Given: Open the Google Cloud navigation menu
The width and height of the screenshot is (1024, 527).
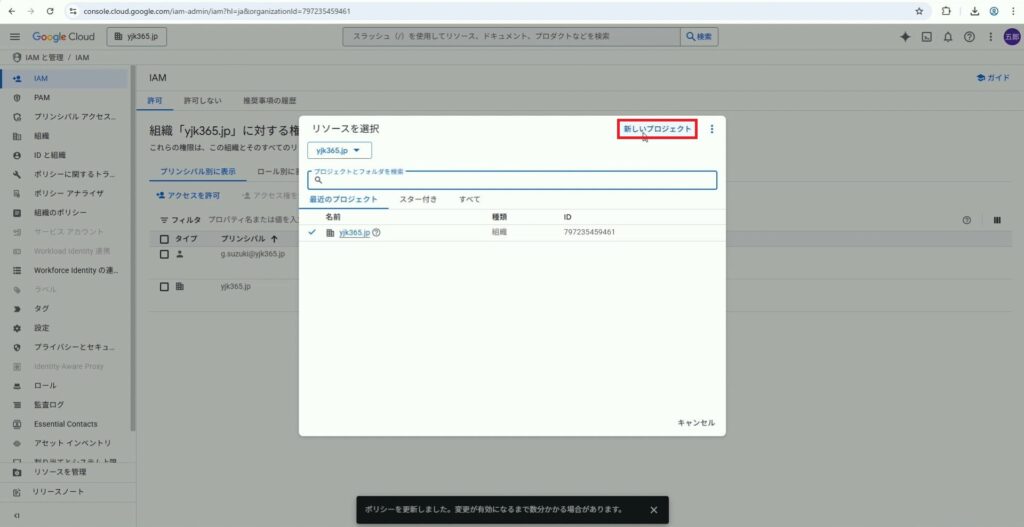Looking at the screenshot, I should [x=15, y=36].
